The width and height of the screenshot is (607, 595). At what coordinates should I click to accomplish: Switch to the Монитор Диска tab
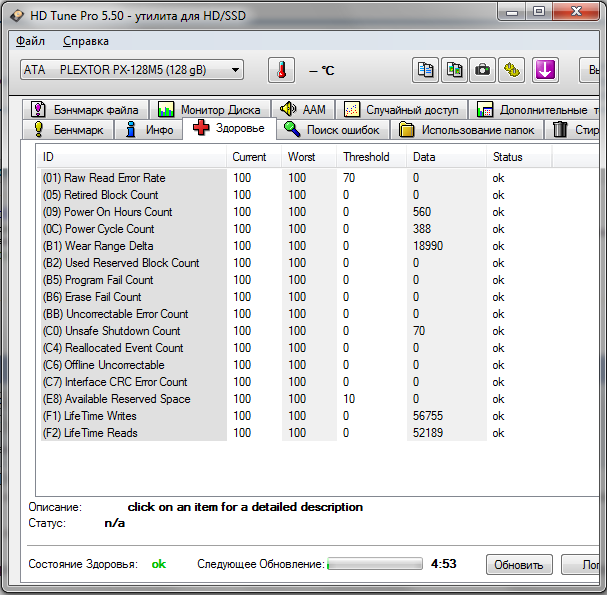tap(210, 110)
